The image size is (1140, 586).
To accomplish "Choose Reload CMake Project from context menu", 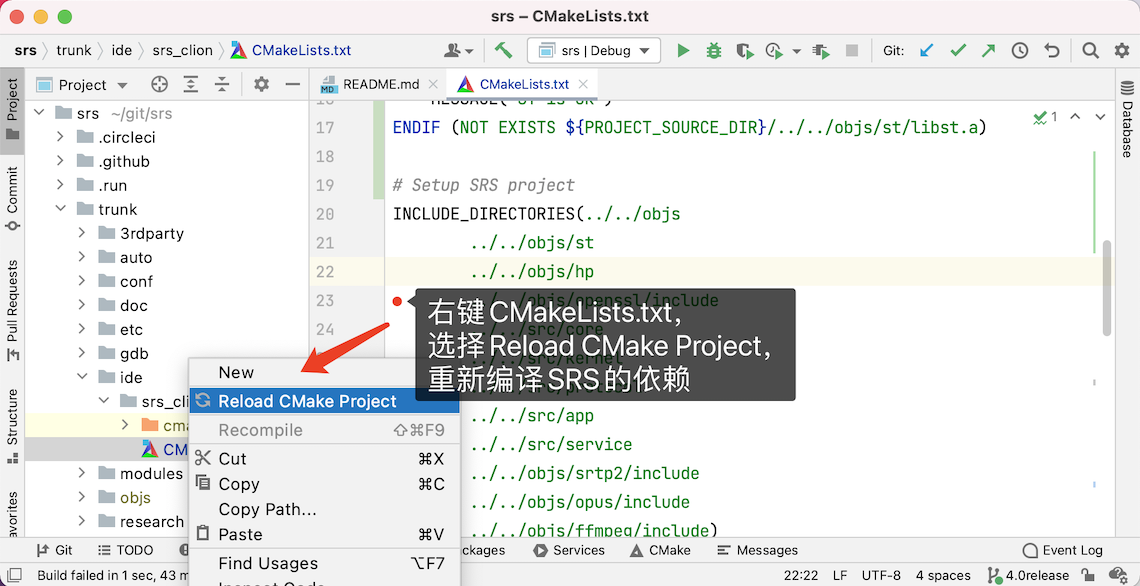I will 307,401.
